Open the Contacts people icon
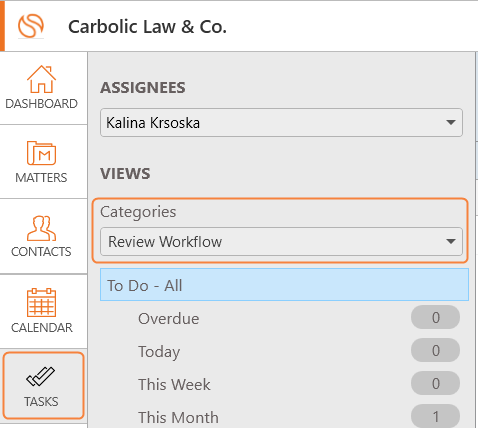478x428 pixels. (x=41, y=228)
